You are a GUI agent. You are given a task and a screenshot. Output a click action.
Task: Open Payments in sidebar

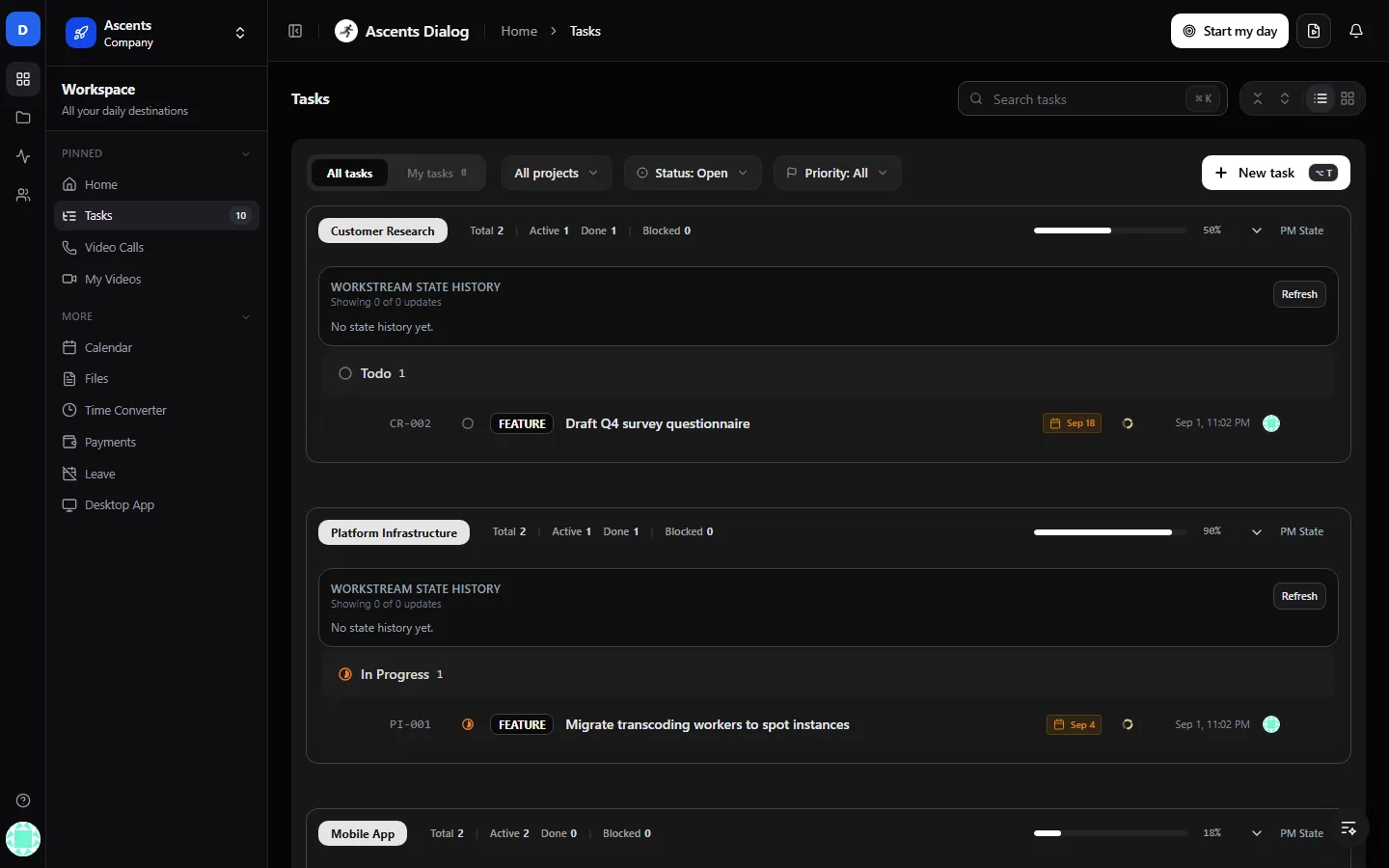156,443
